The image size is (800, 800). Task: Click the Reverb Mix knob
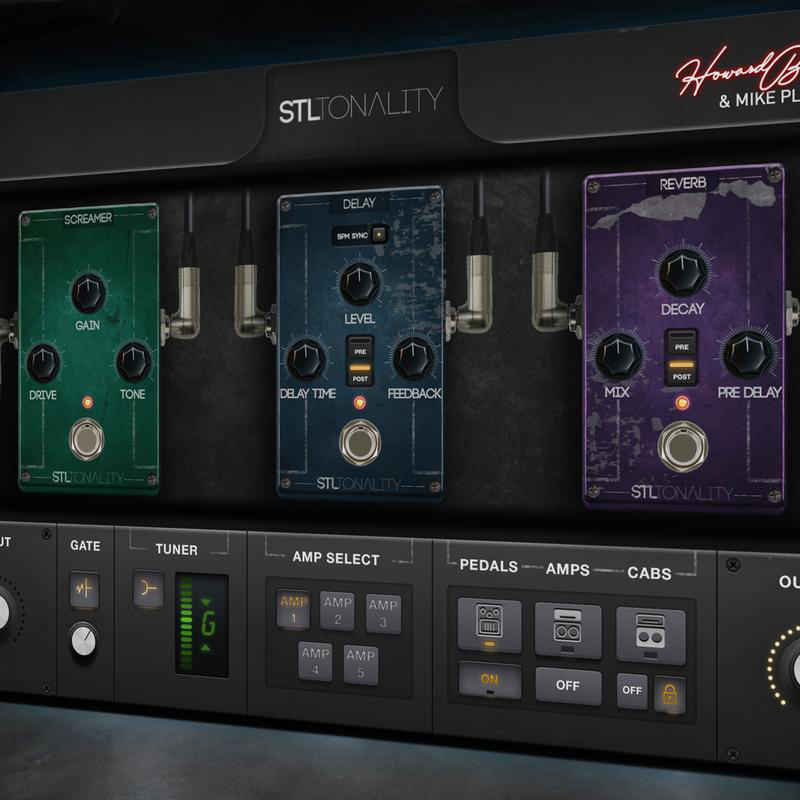(619, 356)
